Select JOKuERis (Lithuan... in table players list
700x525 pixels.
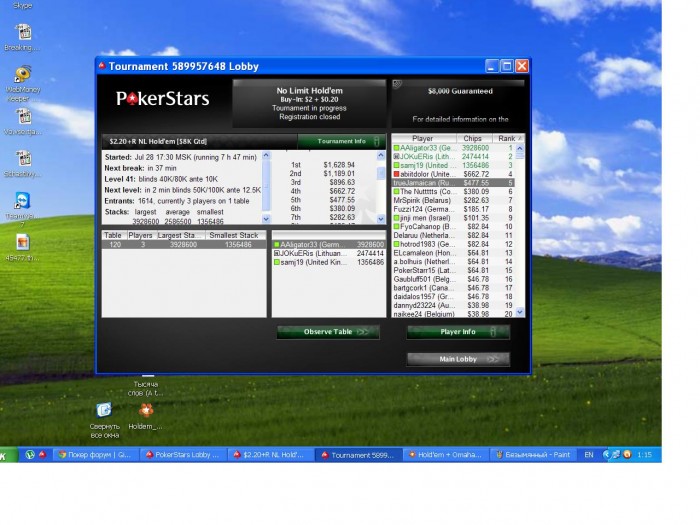[329, 253]
